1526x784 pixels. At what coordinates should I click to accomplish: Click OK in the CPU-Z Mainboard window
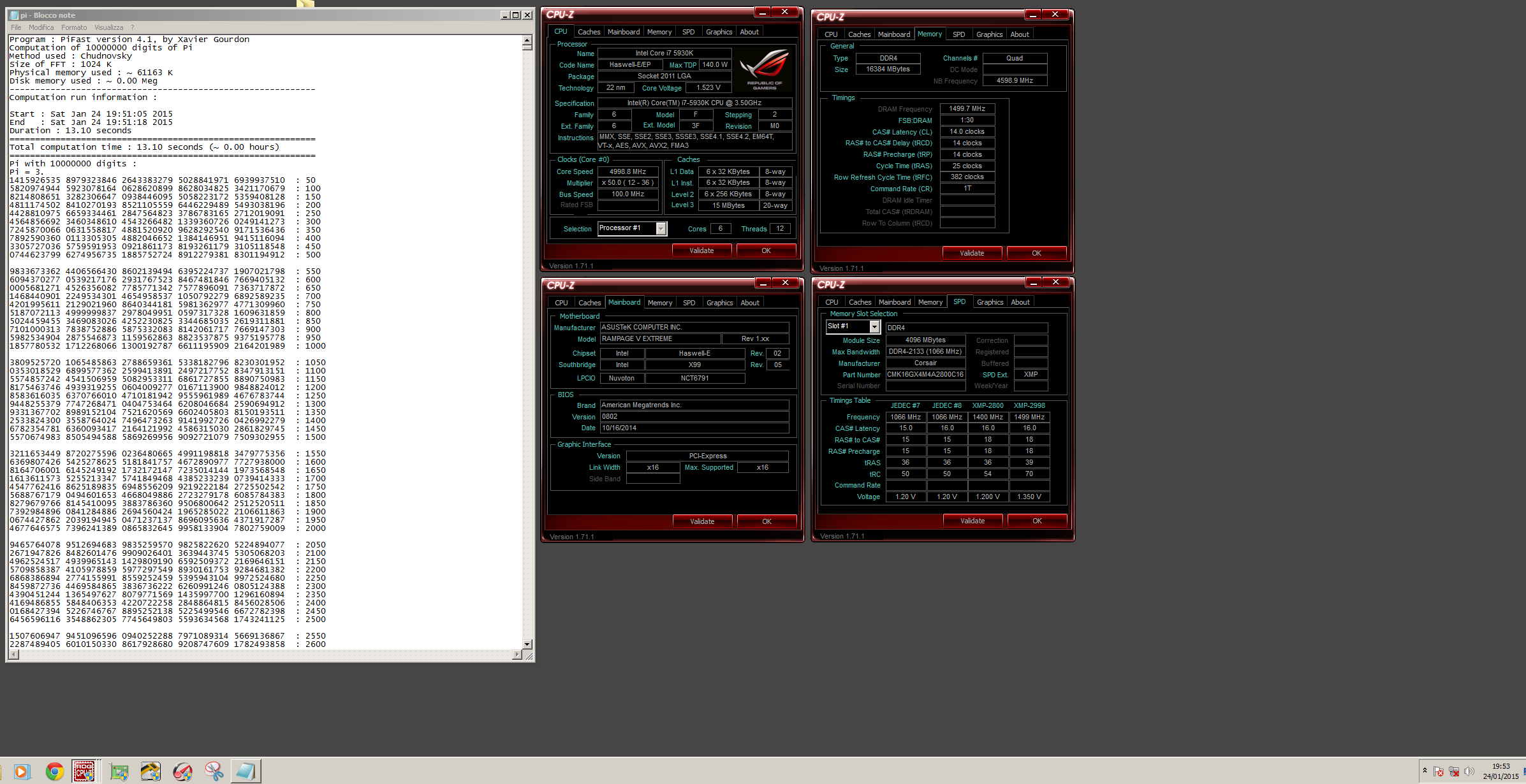pos(767,521)
